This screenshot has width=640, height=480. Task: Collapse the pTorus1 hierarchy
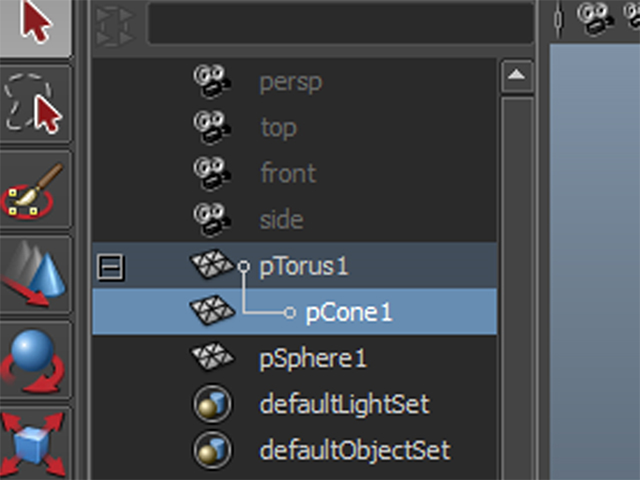tap(110, 267)
